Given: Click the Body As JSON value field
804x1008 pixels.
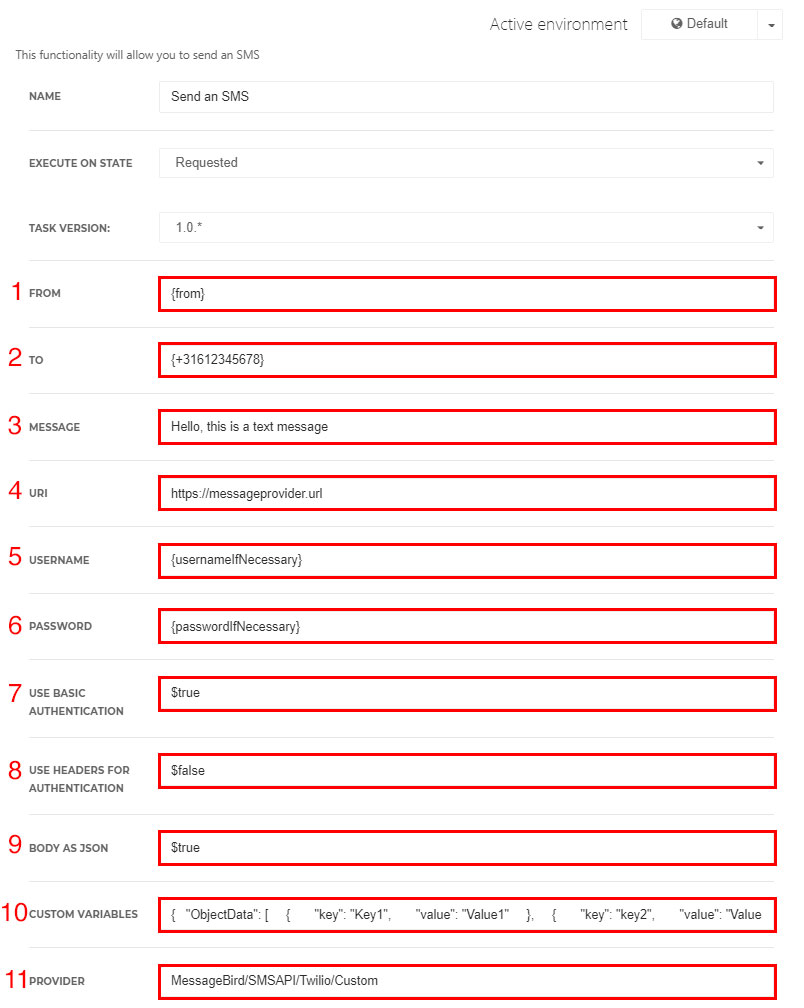Looking at the screenshot, I should click(x=467, y=848).
